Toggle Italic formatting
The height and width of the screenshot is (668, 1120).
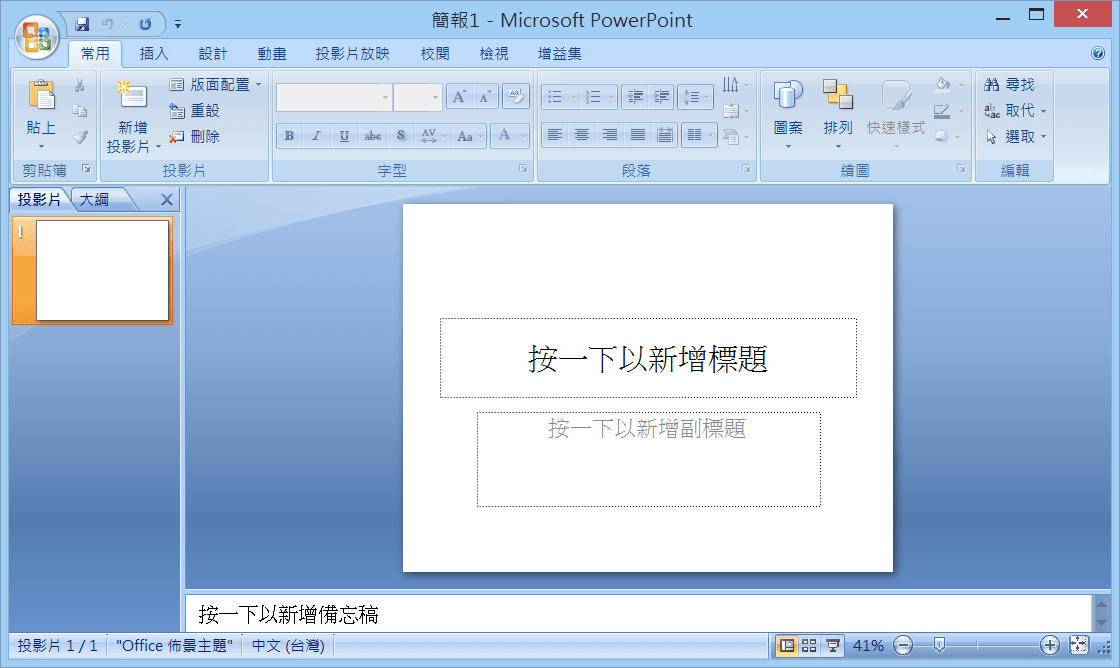coord(316,135)
